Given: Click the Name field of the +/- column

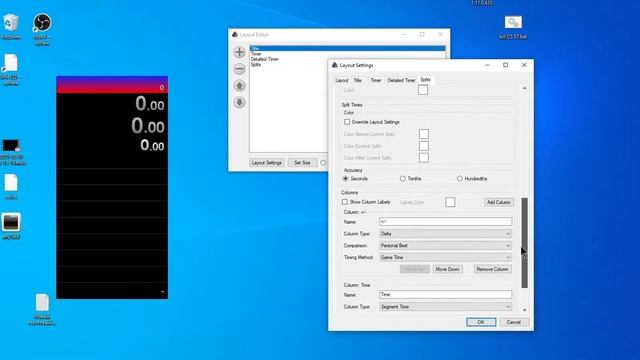Looking at the screenshot, I should tap(445, 222).
